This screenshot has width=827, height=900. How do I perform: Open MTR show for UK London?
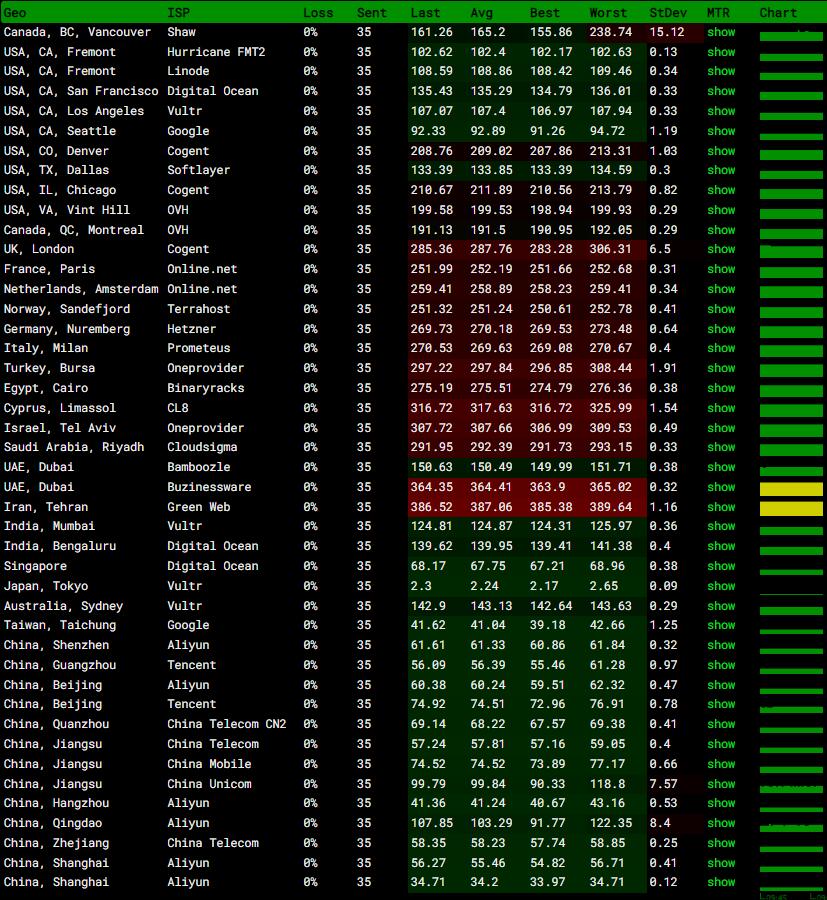click(x=721, y=249)
